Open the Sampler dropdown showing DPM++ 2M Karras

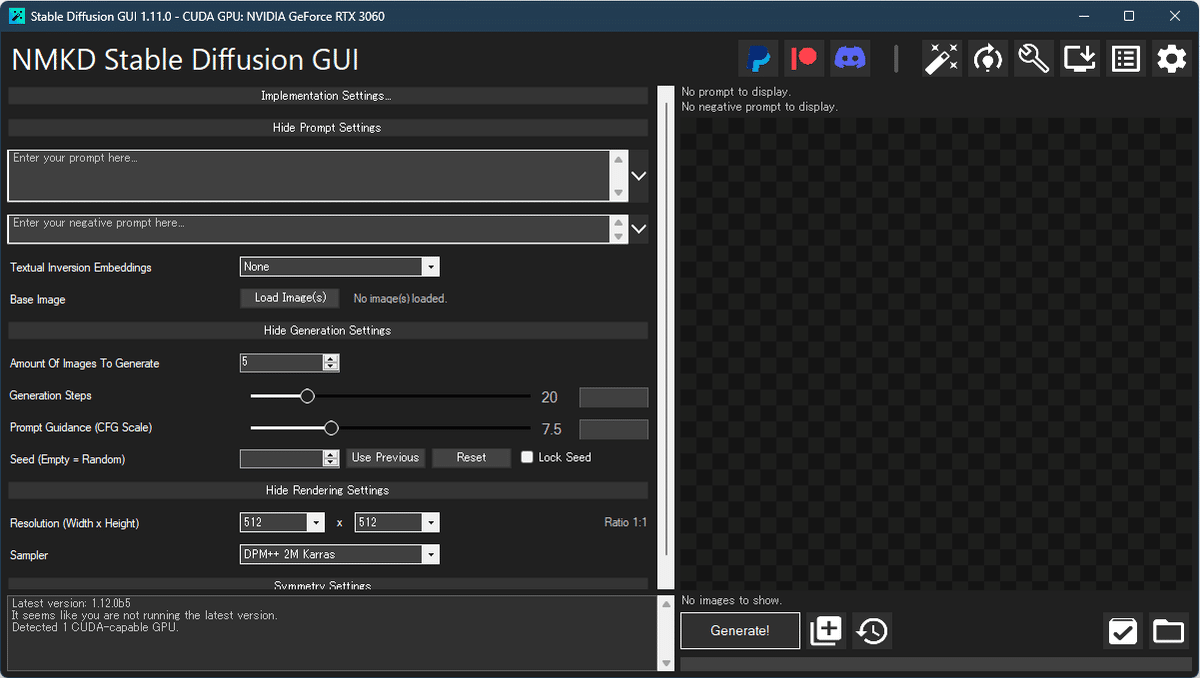(x=339, y=554)
